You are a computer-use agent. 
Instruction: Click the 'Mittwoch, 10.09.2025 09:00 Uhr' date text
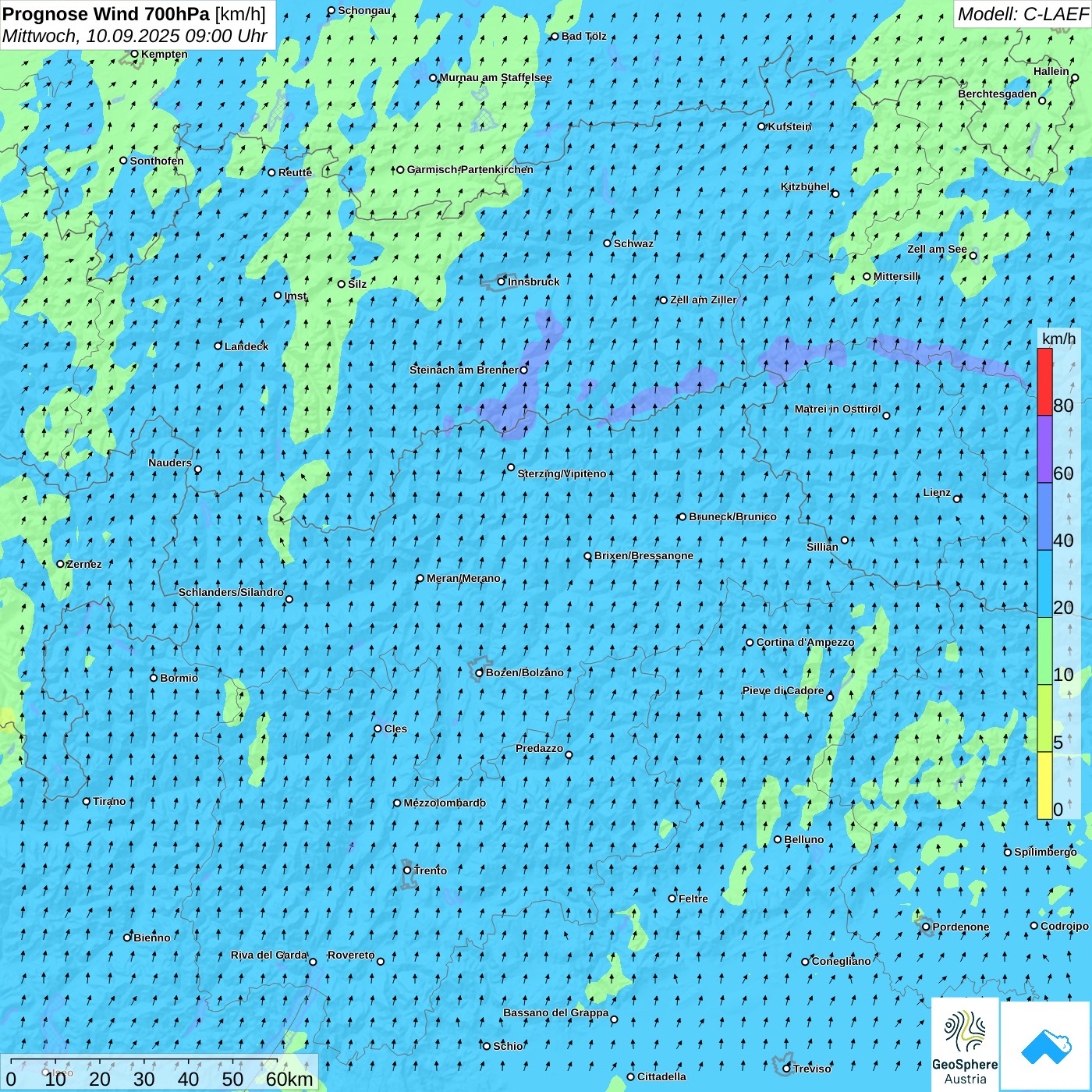coord(135,36)
